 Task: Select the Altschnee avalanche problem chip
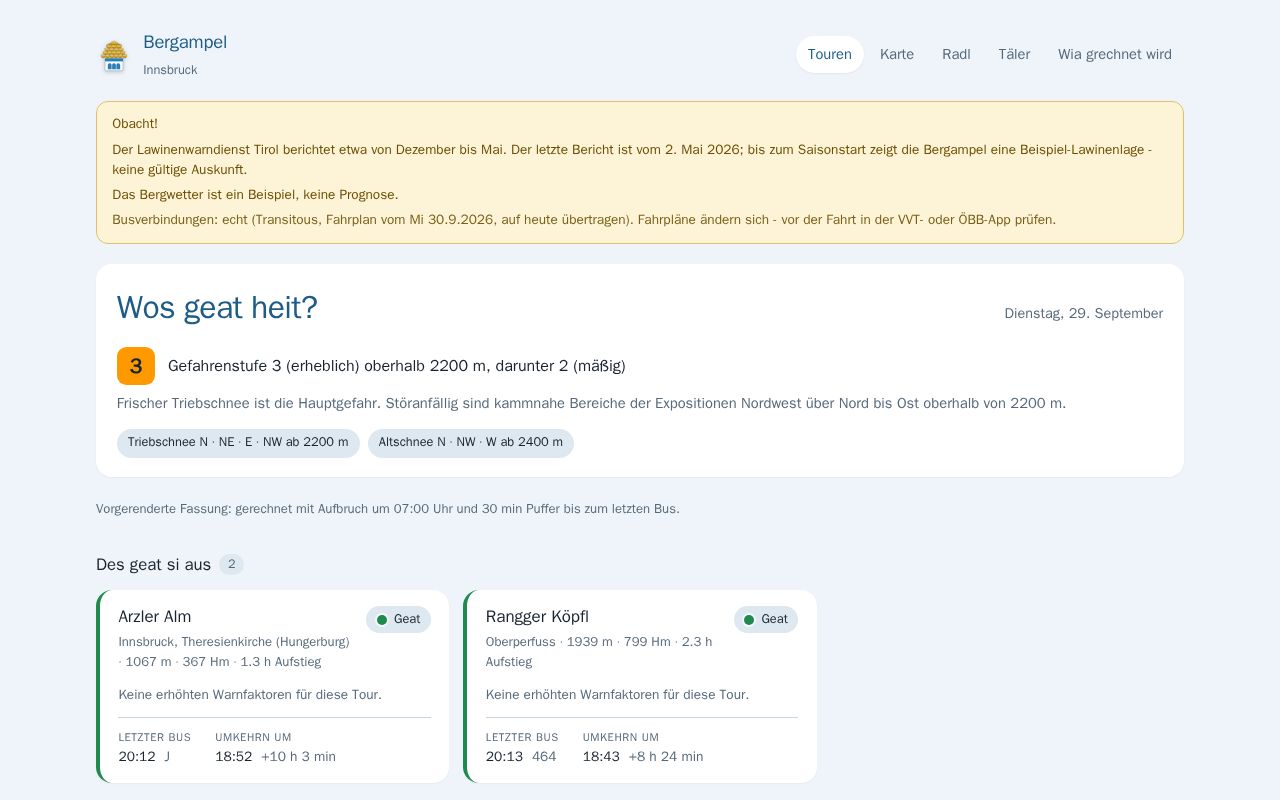pos(471,443)
